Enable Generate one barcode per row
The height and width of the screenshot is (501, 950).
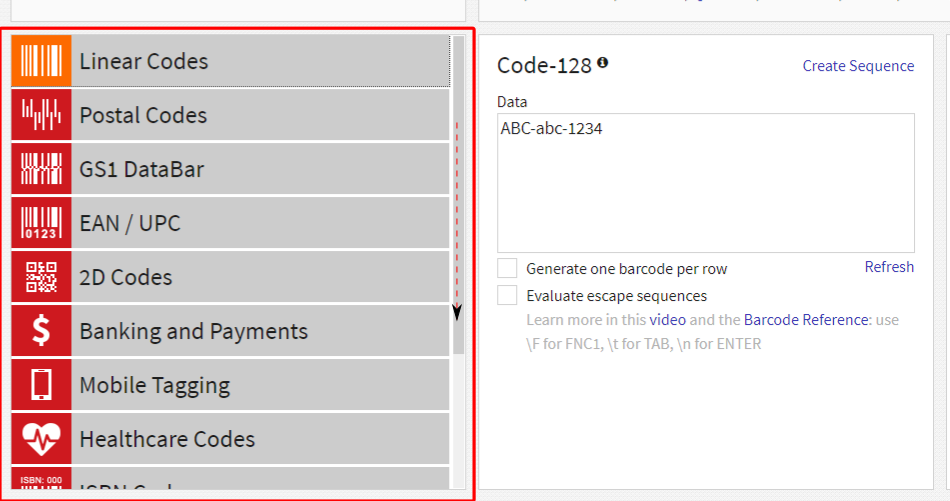click(508, 269)
